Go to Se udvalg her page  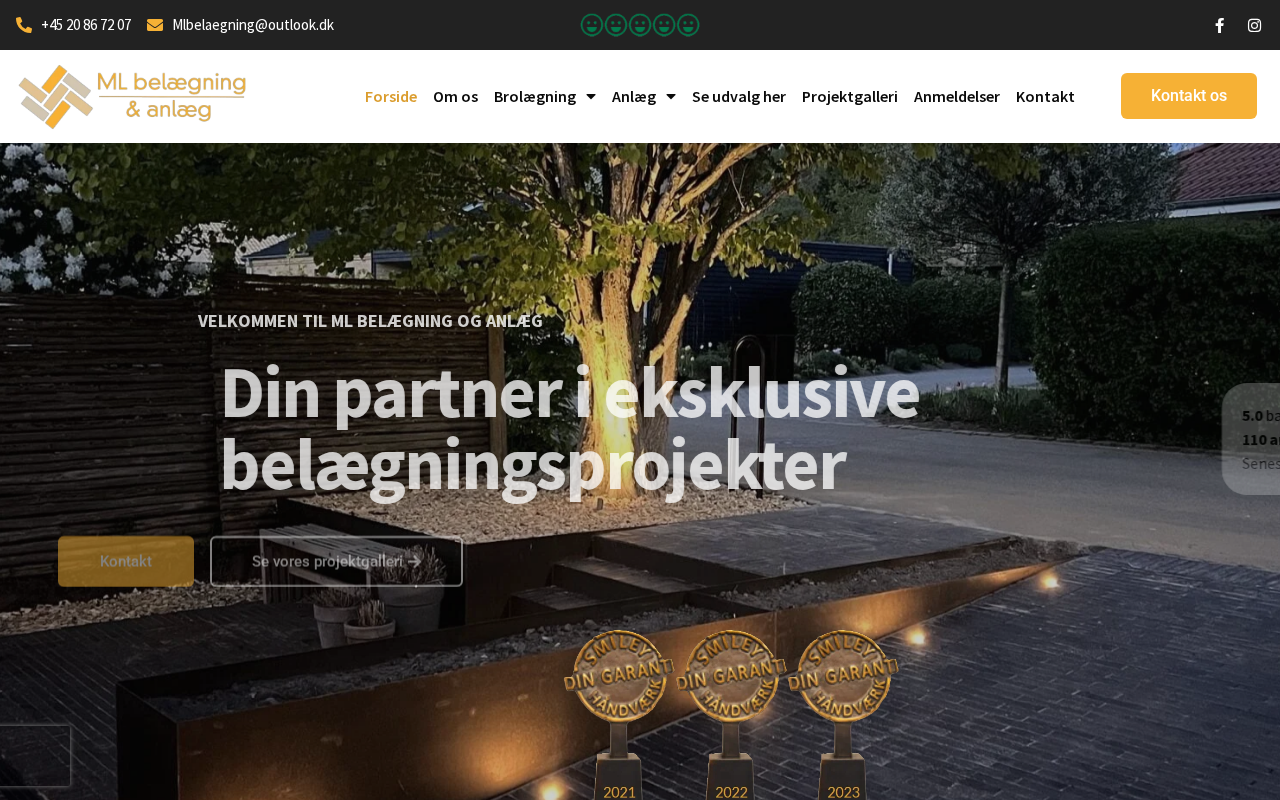coord(739,96)
